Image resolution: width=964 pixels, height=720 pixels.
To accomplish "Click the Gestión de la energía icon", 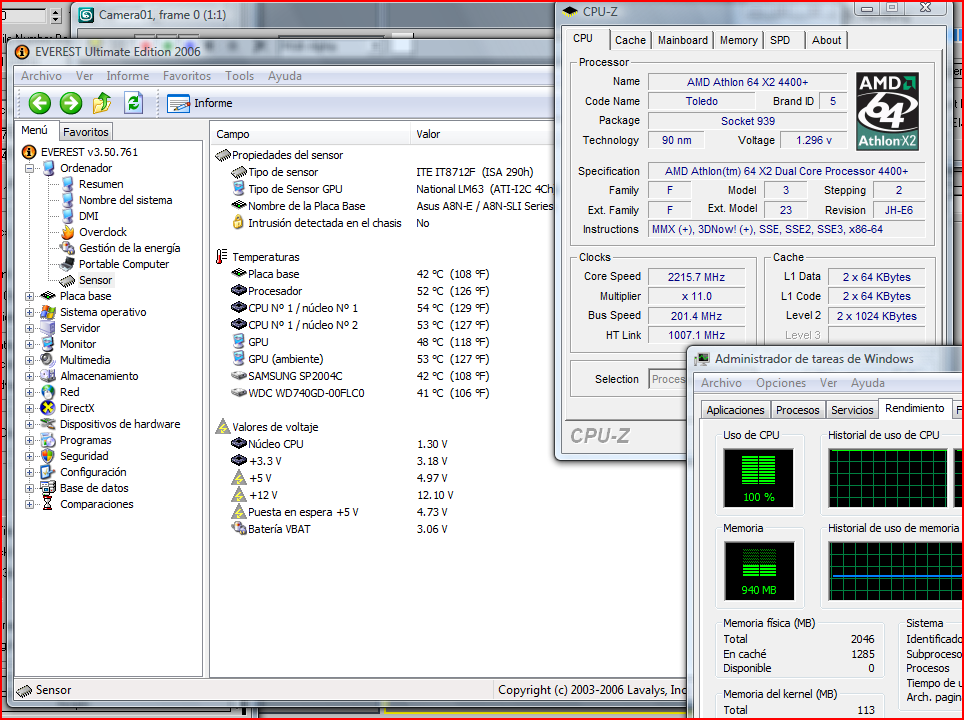I will point(68,248).
